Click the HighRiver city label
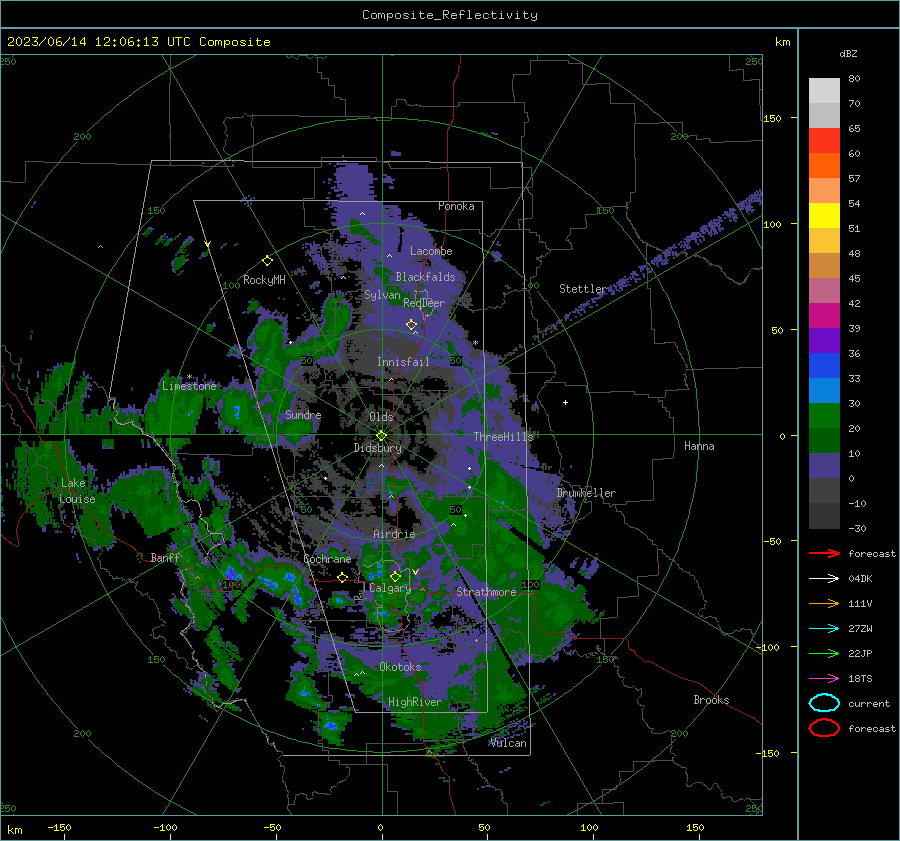This screenshot has height=841, width=900. (x=415, y=702)
